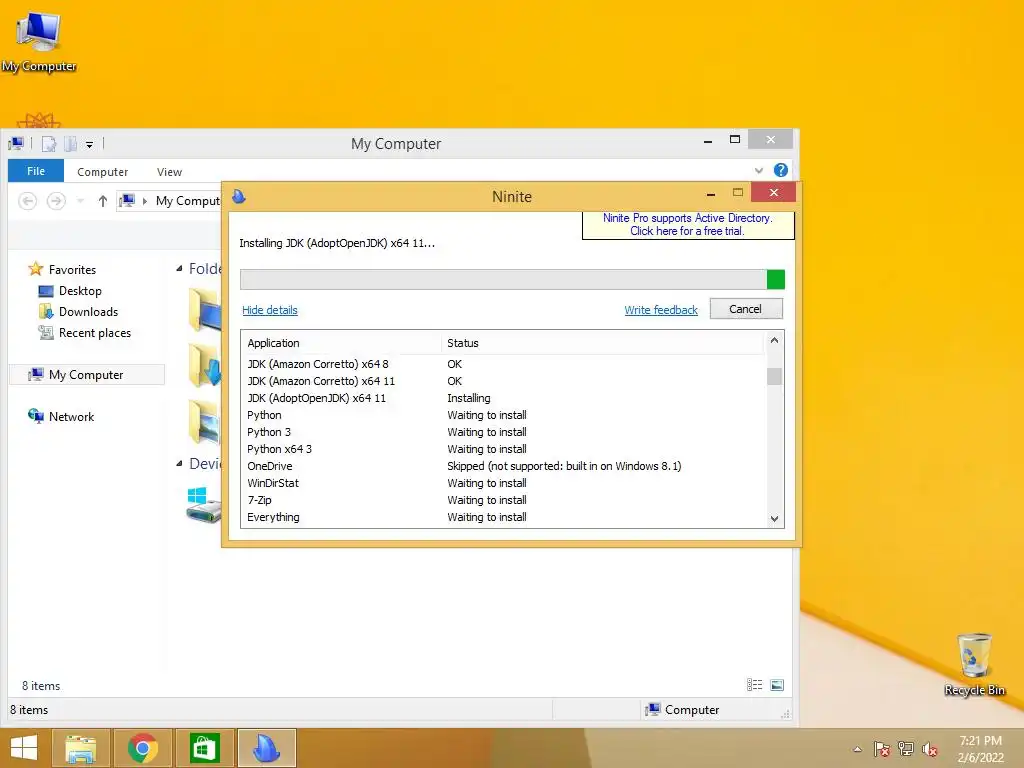The width and height of the screenshot is (1024, 768).
Task: Collapse the Devices group in Explorer
Action: 179,464
